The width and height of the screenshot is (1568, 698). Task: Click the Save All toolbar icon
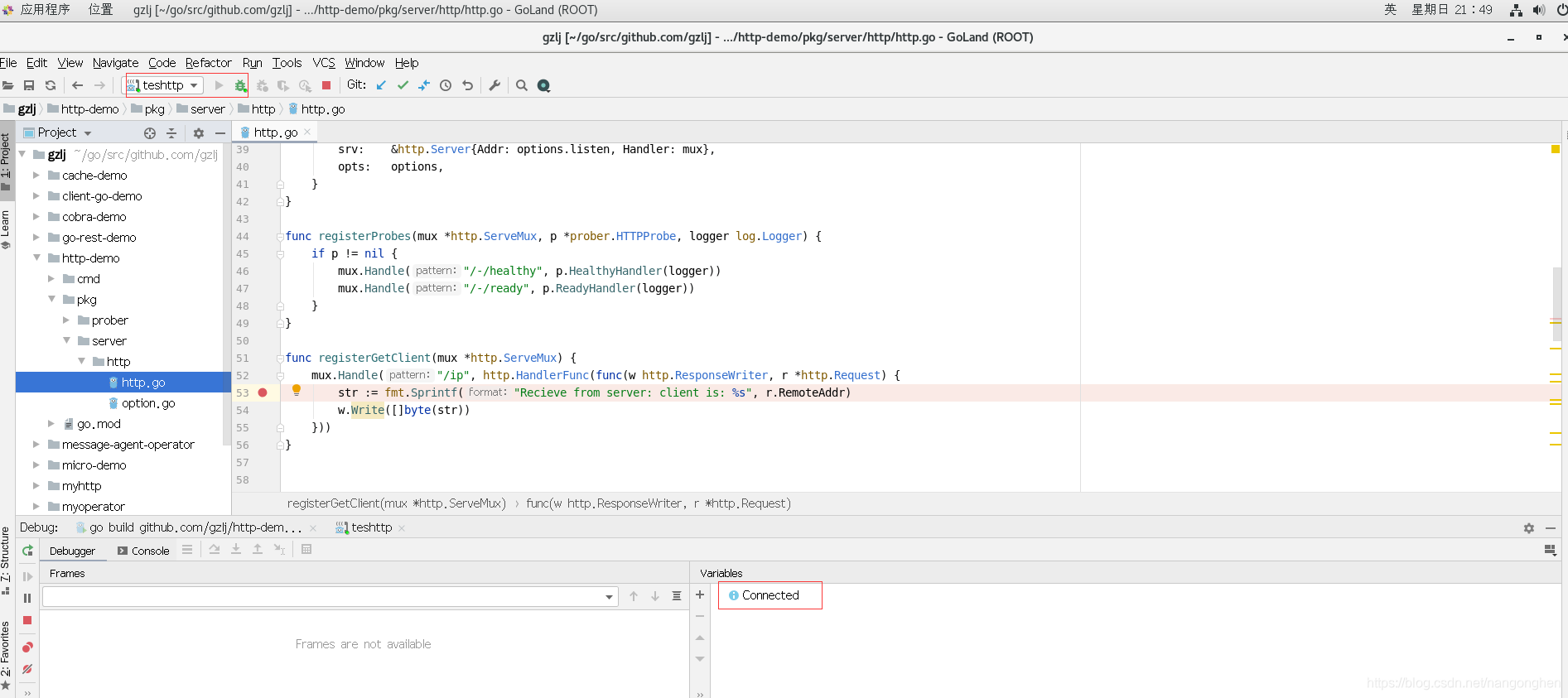[29, 85]
